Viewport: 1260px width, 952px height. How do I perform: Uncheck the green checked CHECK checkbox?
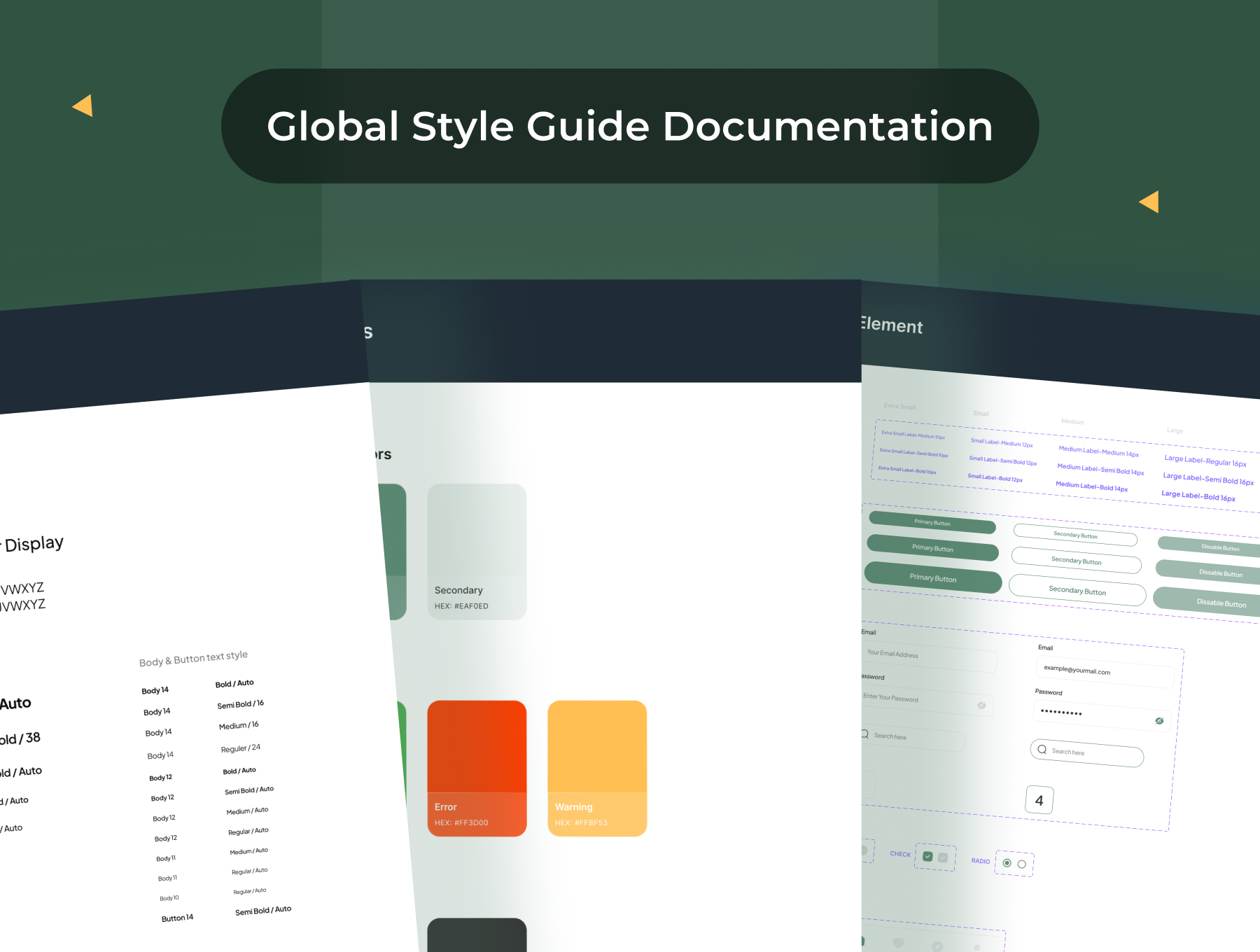tap(927, 855)
